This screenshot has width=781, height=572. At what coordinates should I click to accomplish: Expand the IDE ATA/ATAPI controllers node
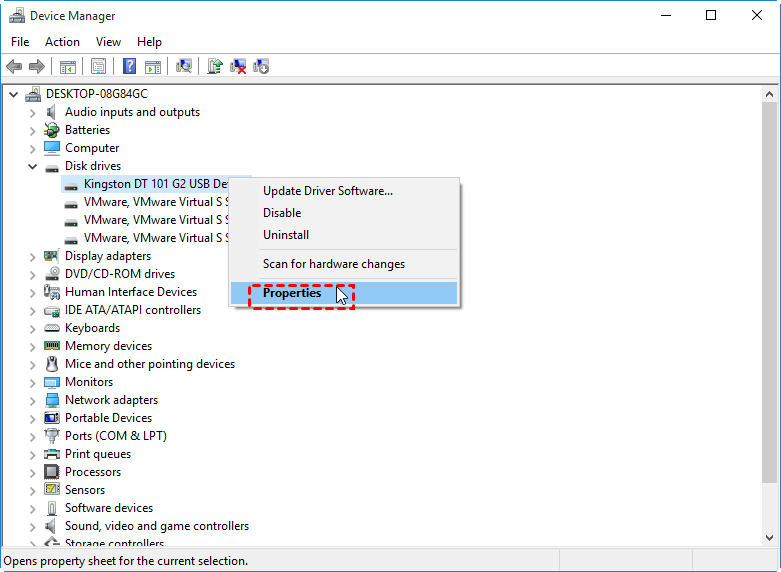click(x=32, y=311)
